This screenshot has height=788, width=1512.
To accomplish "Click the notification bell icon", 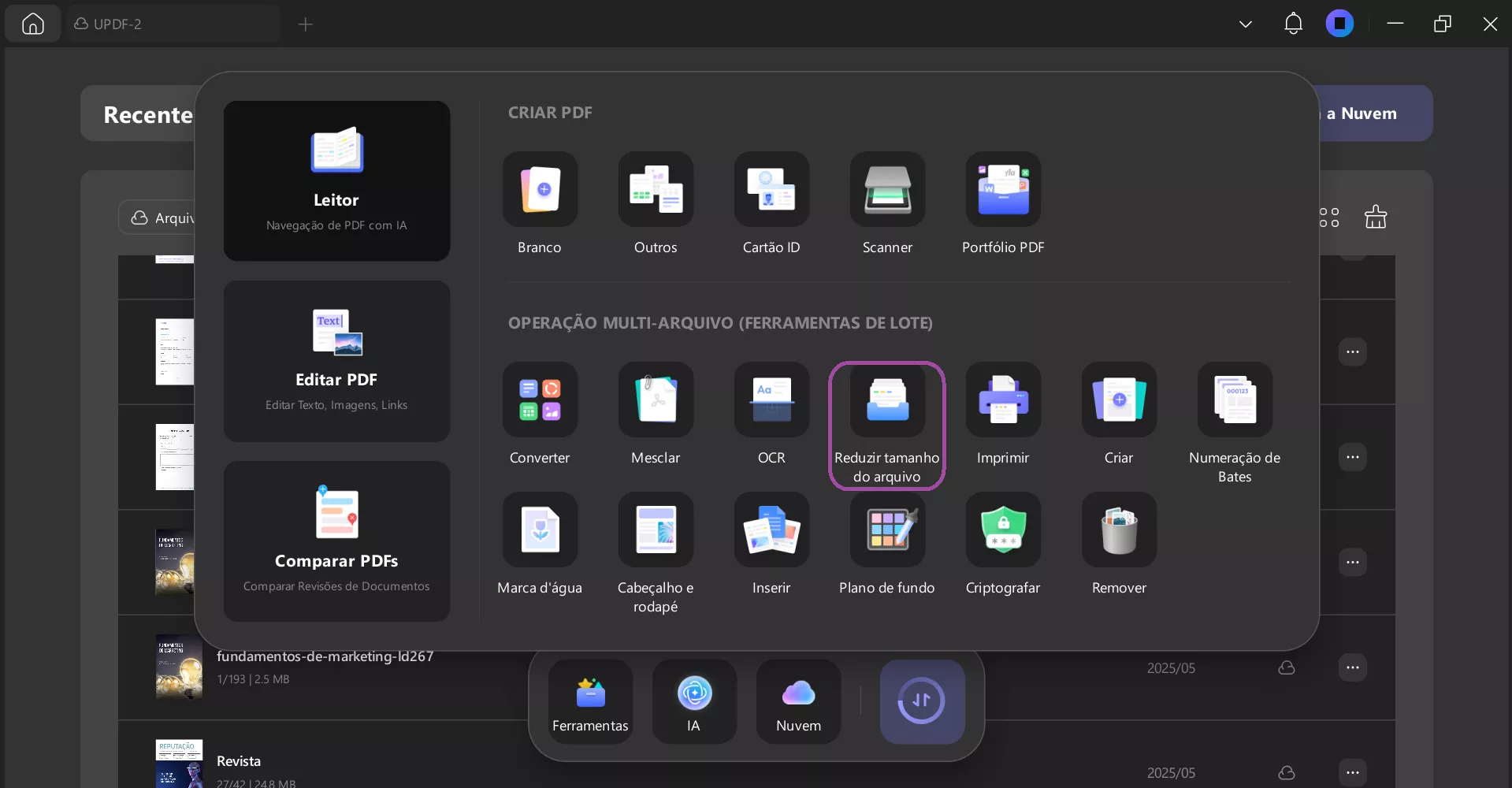I will pyautogui.click(x=1293, y=24).
